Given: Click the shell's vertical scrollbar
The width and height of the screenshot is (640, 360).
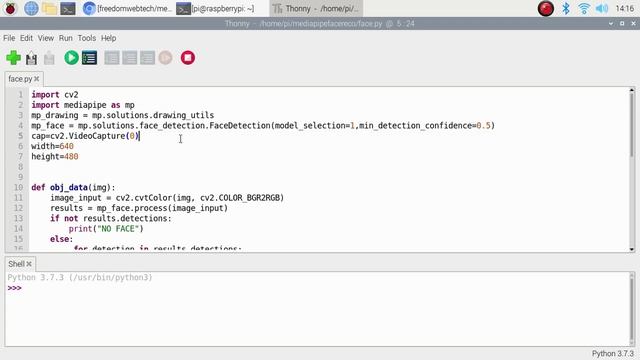Looking at the screenshot, I should click(x=631, y=309).
